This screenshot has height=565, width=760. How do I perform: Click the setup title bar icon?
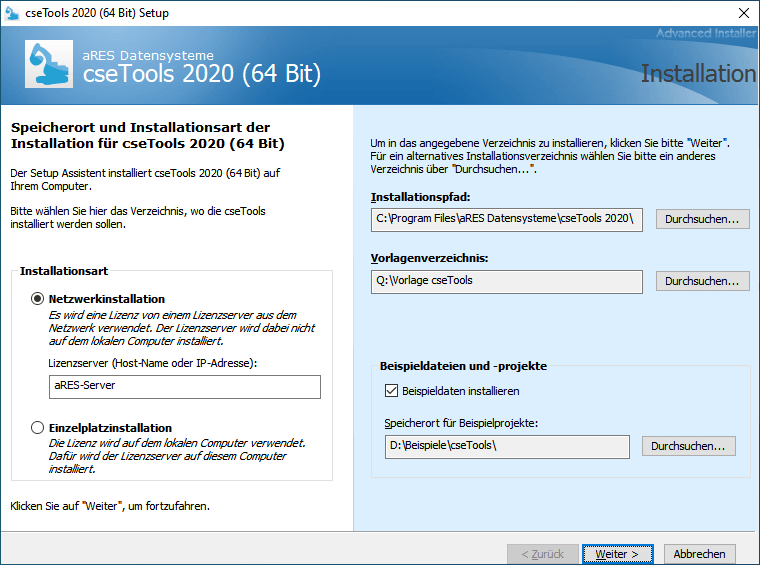pos(14,13)
